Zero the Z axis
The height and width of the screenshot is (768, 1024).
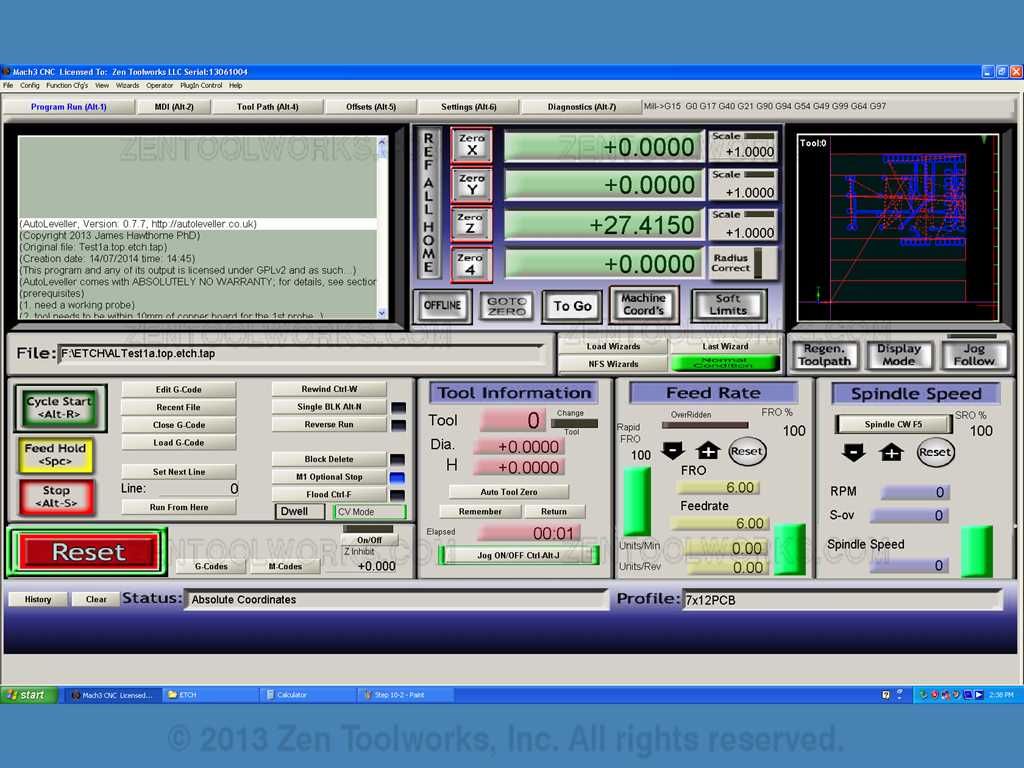pyautogui.click(x=471, y=224)
